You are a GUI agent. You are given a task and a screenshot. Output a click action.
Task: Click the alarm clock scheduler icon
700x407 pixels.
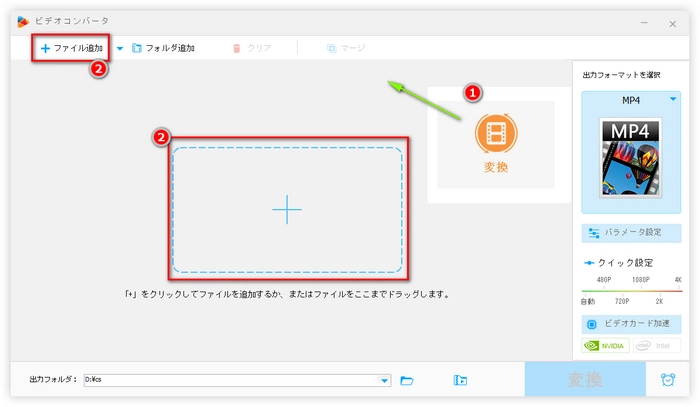tap(667, 380)
